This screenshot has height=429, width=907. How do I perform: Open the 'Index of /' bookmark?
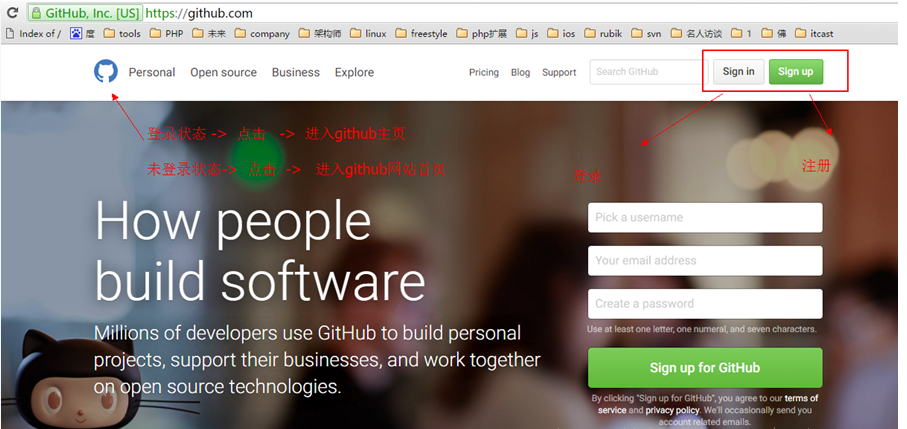(x=34, y=34)
